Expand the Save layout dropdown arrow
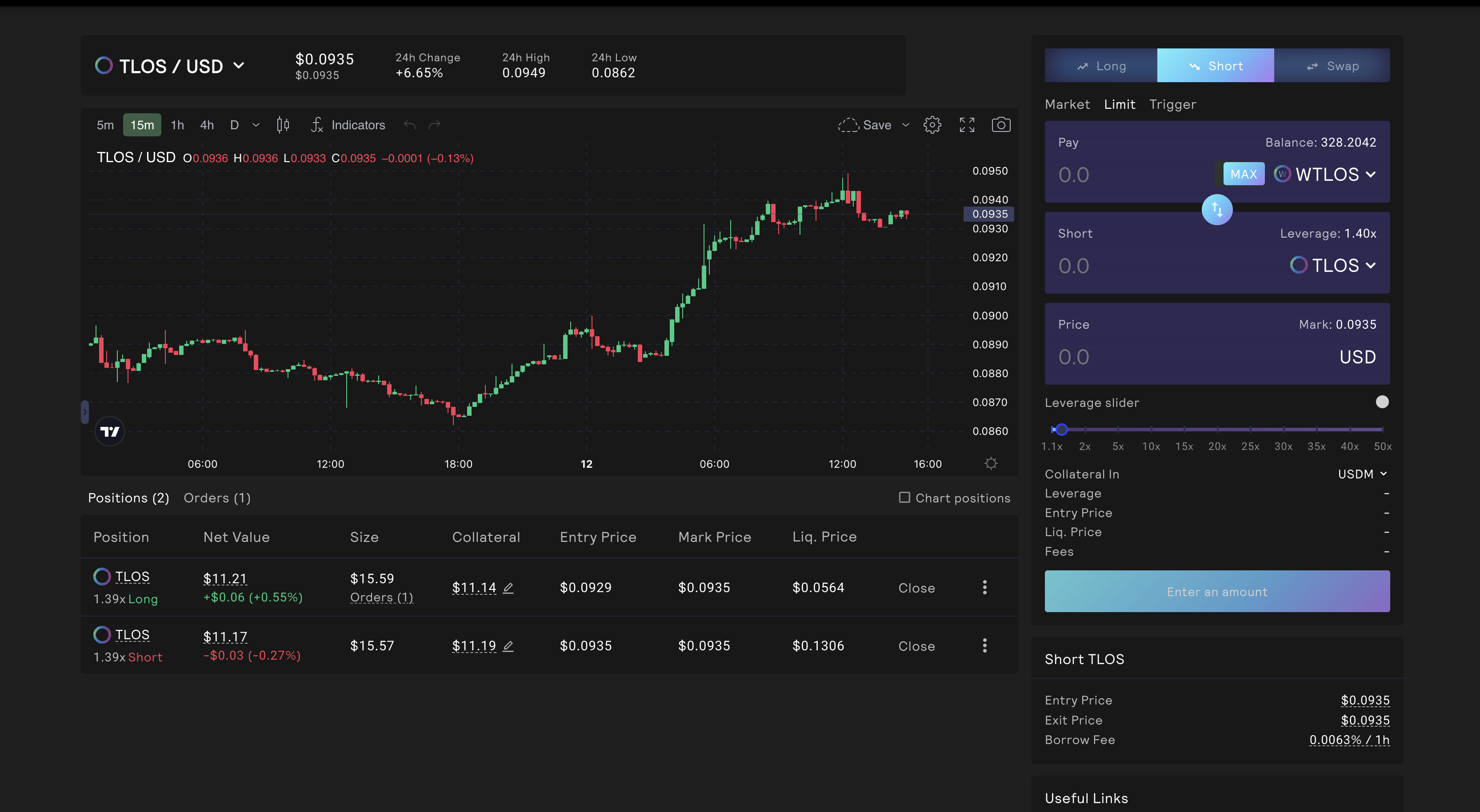 [906, 125]
